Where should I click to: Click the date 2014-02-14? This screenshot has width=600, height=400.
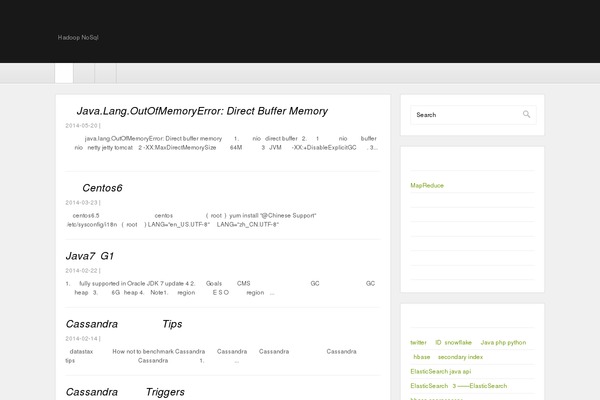click(82, 338)
